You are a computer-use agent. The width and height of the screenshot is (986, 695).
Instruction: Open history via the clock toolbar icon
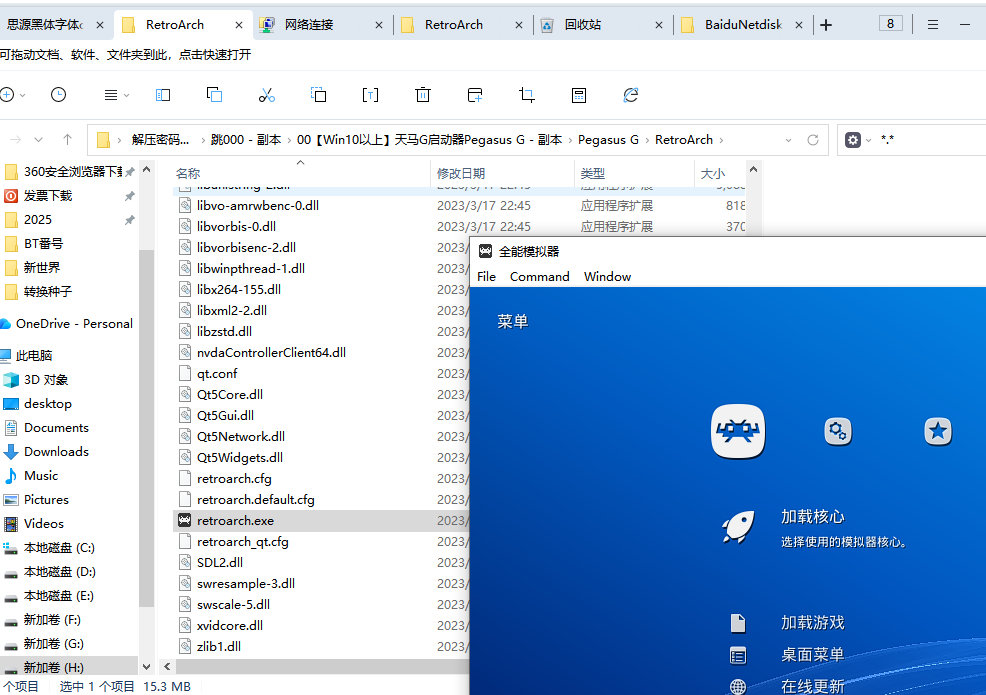coord(58,95)
